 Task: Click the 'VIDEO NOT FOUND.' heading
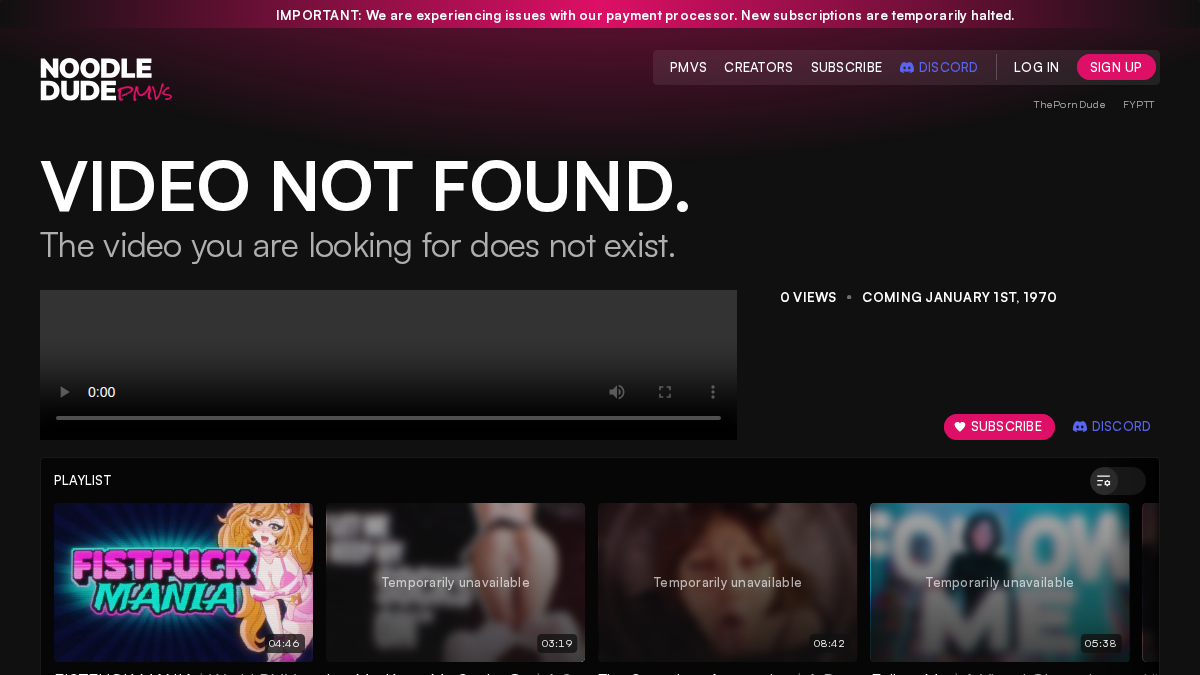pyautogui.click(x=365, y=186)
